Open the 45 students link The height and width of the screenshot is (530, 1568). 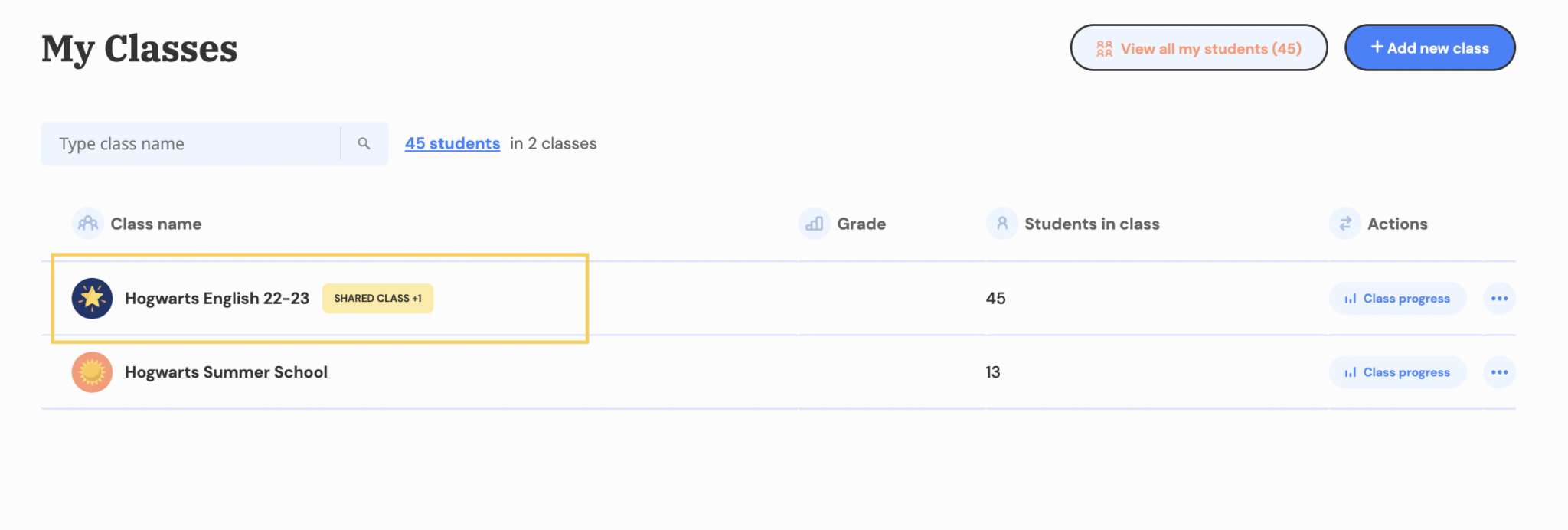452,143
